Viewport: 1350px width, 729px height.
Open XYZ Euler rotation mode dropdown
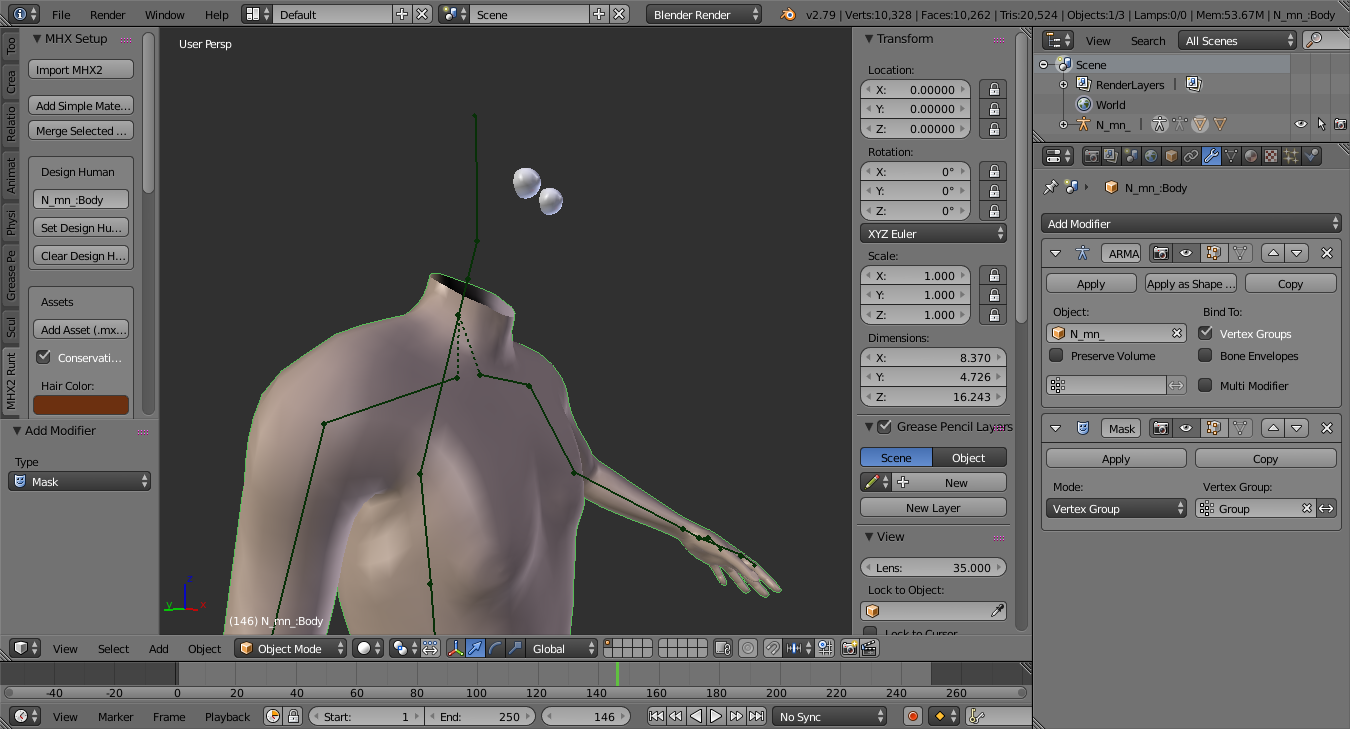[x=933, y=233]
